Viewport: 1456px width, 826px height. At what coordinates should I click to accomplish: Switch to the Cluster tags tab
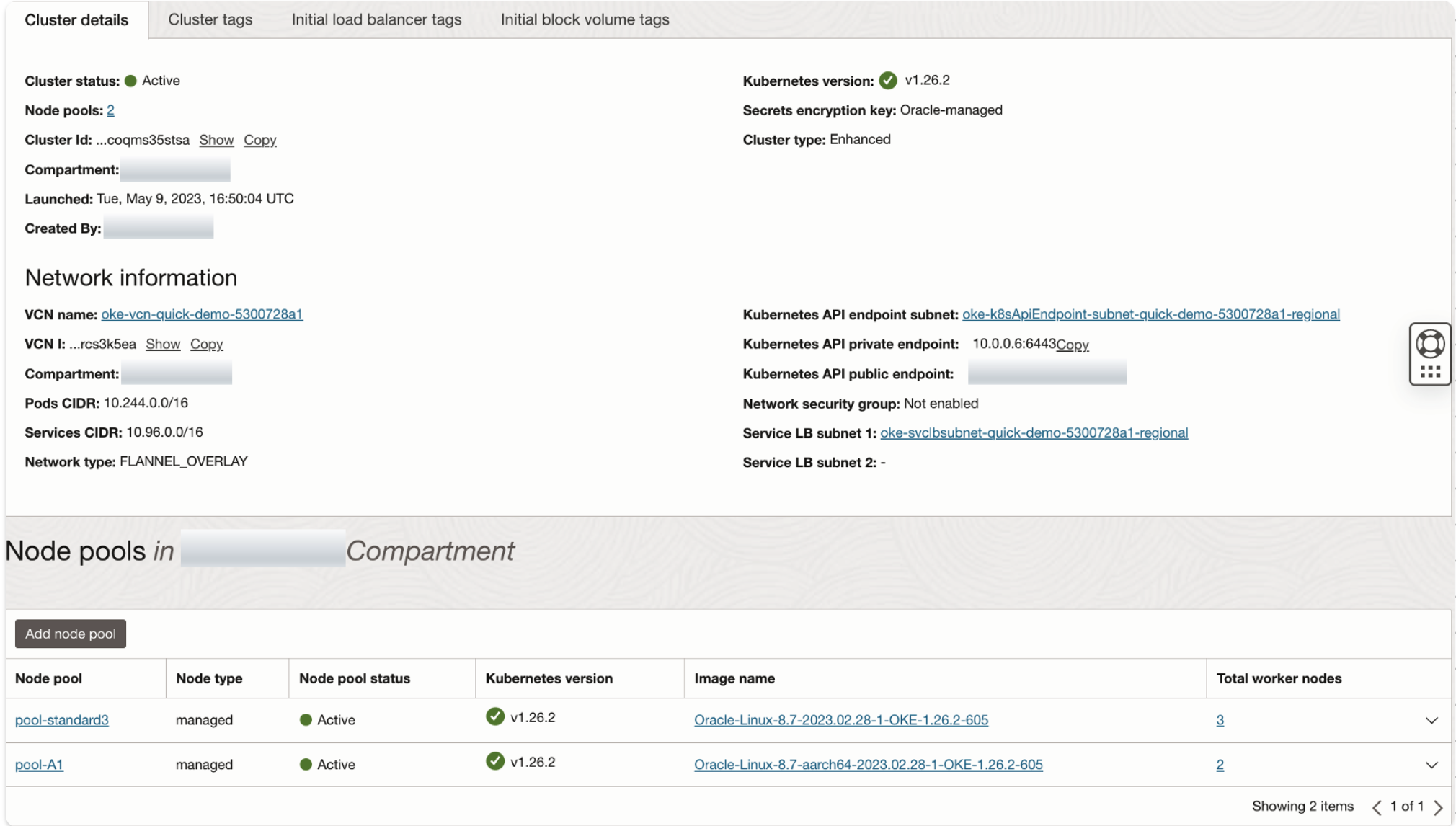coord(209,19)
